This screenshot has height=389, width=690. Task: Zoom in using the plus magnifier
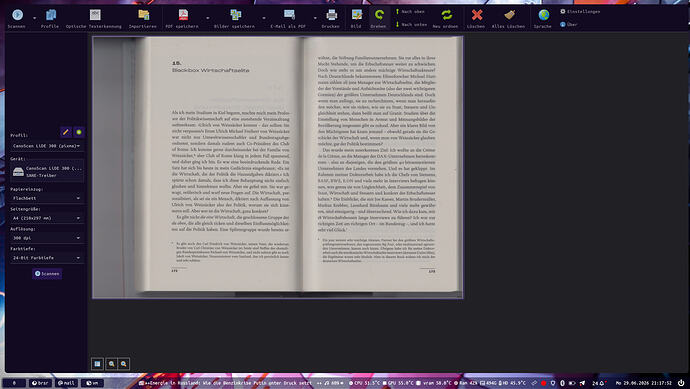tap(124, 364)
